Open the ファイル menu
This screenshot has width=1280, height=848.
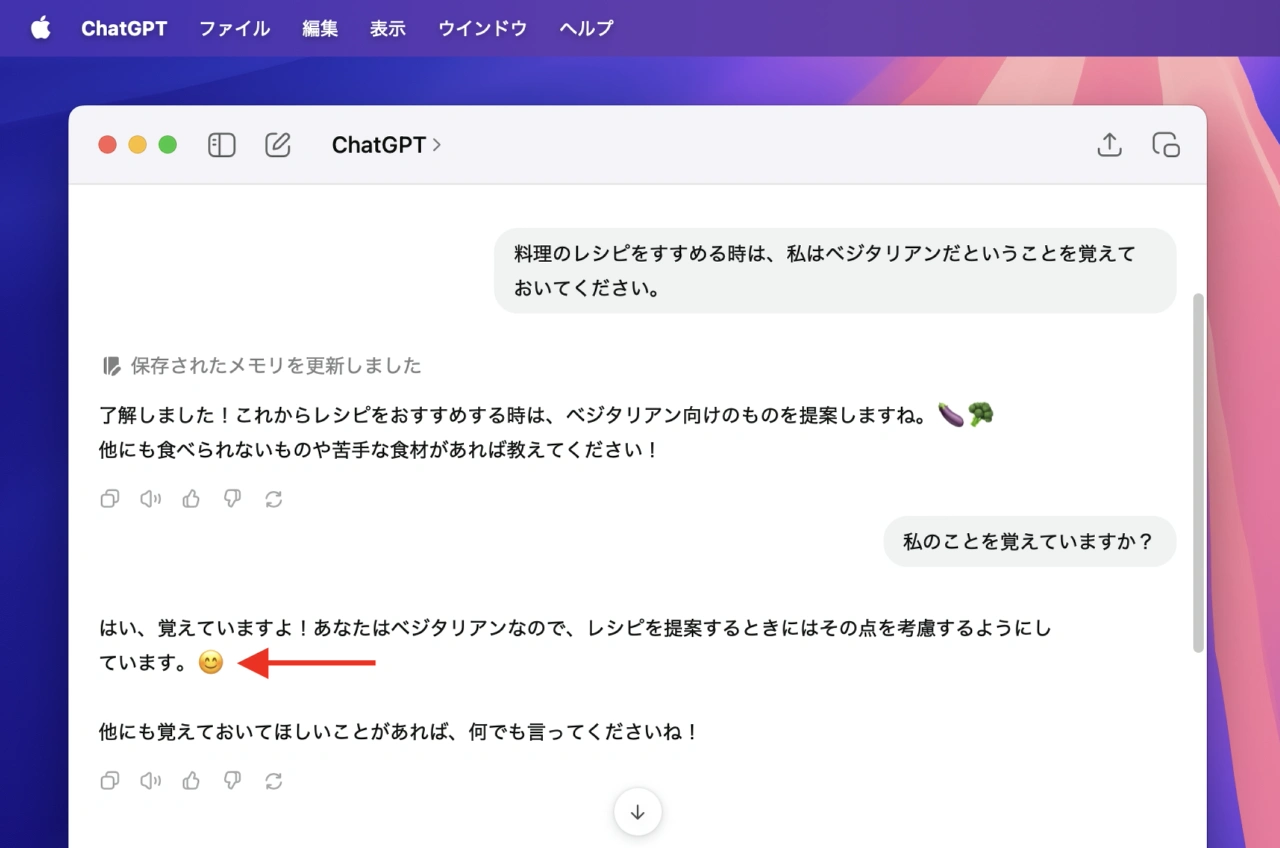(234, 28)
